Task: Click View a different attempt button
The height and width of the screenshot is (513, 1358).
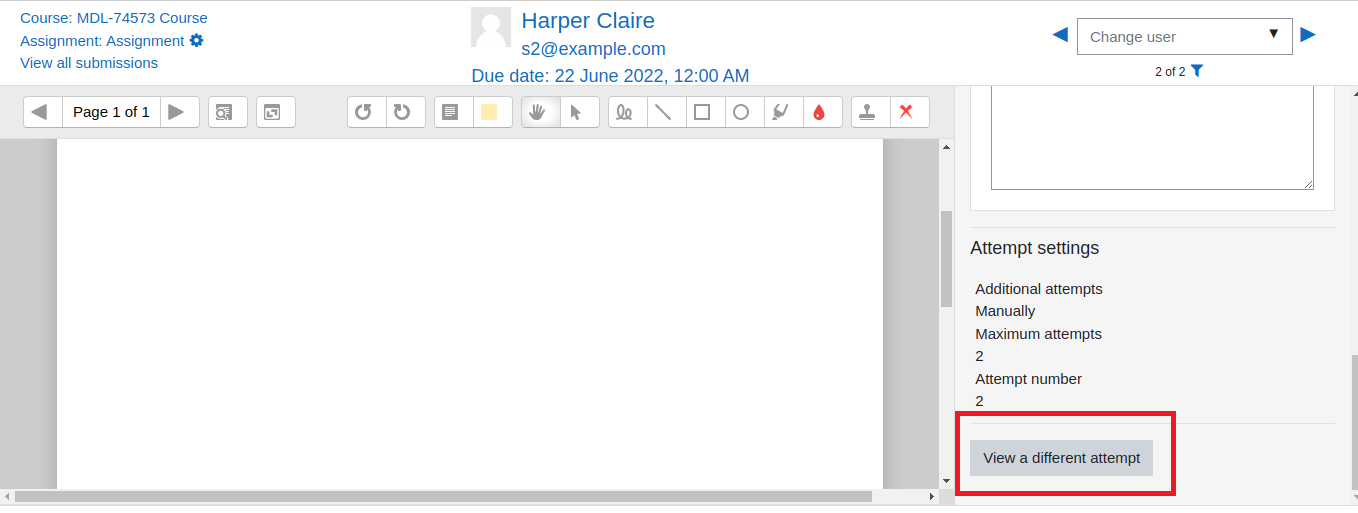Action: [1062, 458]
